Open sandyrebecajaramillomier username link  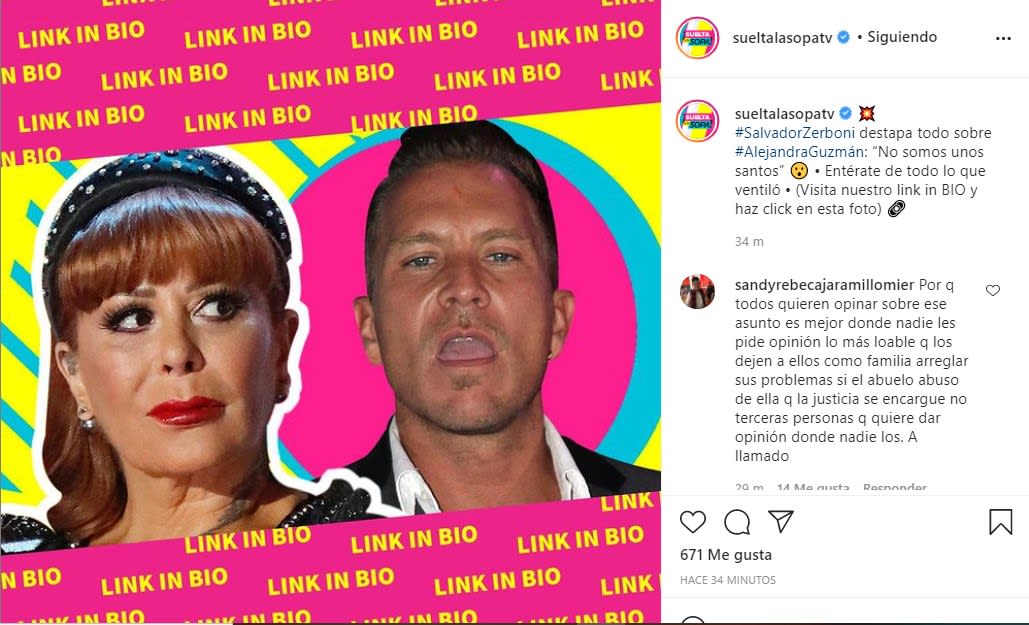point(824,285)
